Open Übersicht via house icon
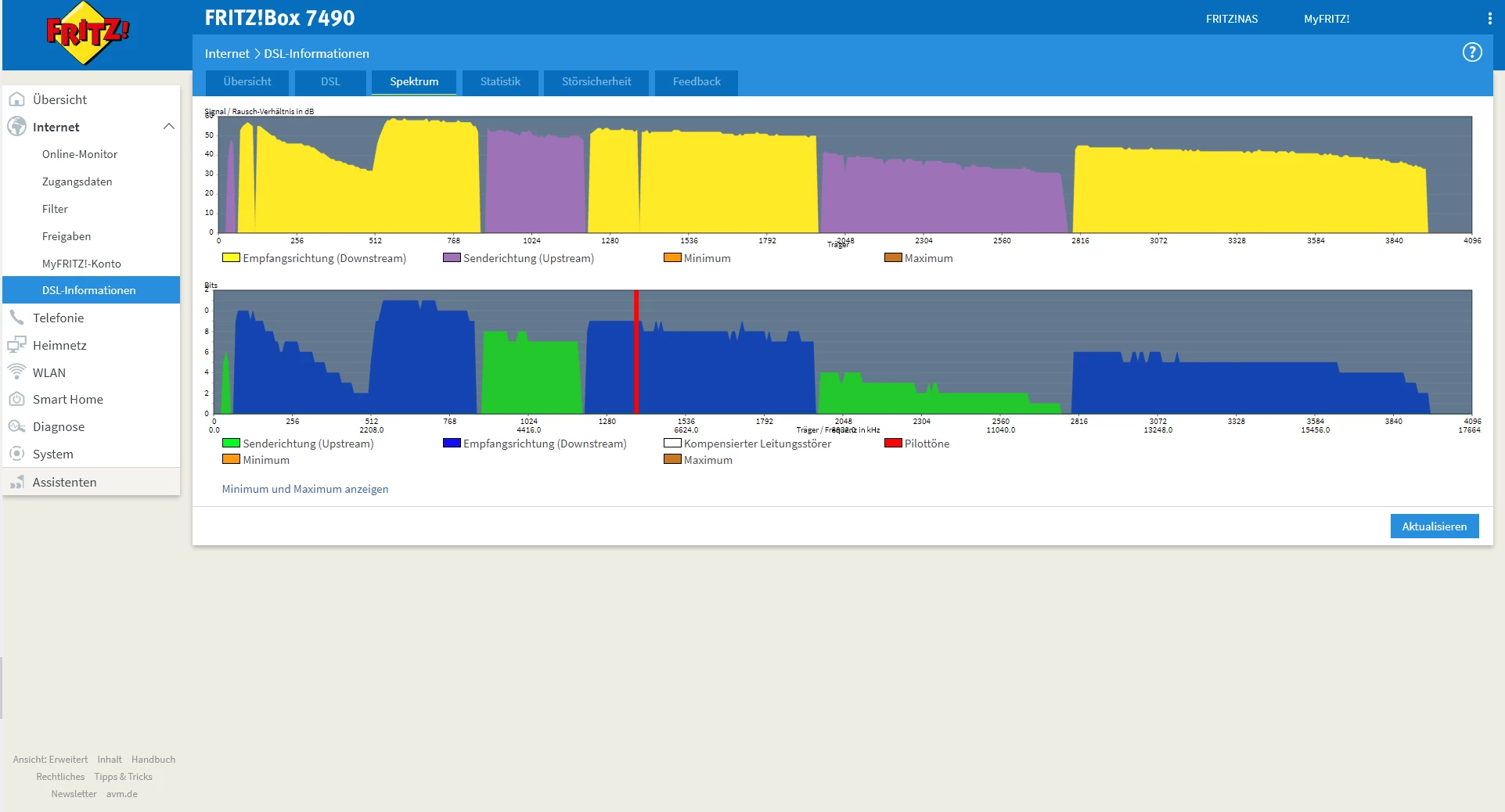 pyautogui.click(x=16, y=99)
